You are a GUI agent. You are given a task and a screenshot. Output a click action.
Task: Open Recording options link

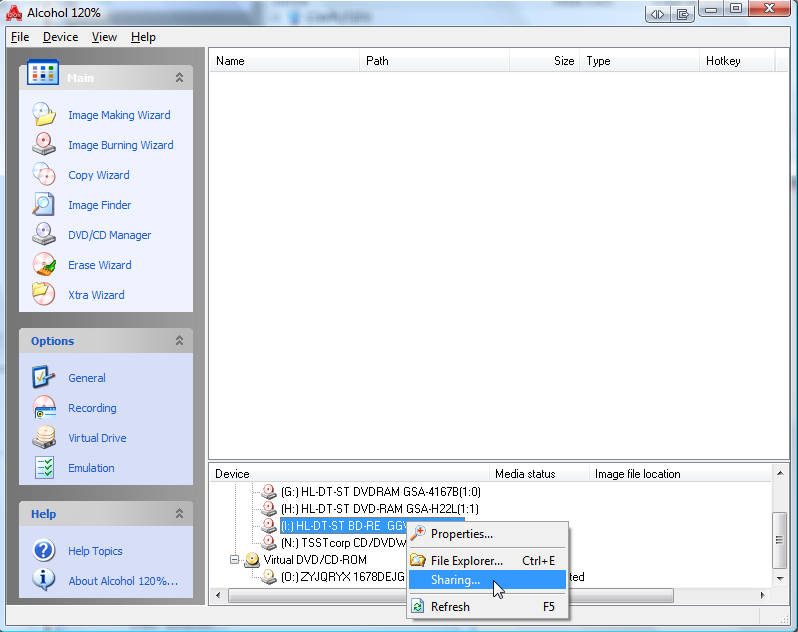coord(92,408)
